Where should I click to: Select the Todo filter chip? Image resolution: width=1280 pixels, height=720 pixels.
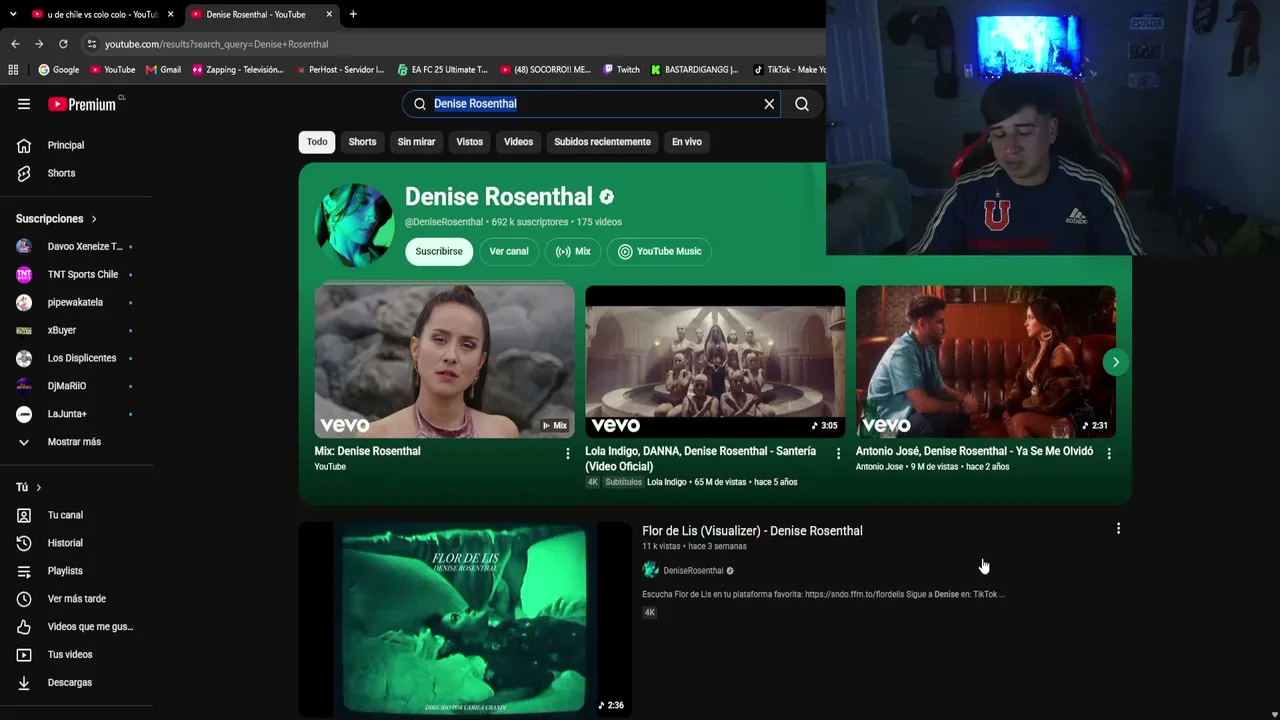317,142
